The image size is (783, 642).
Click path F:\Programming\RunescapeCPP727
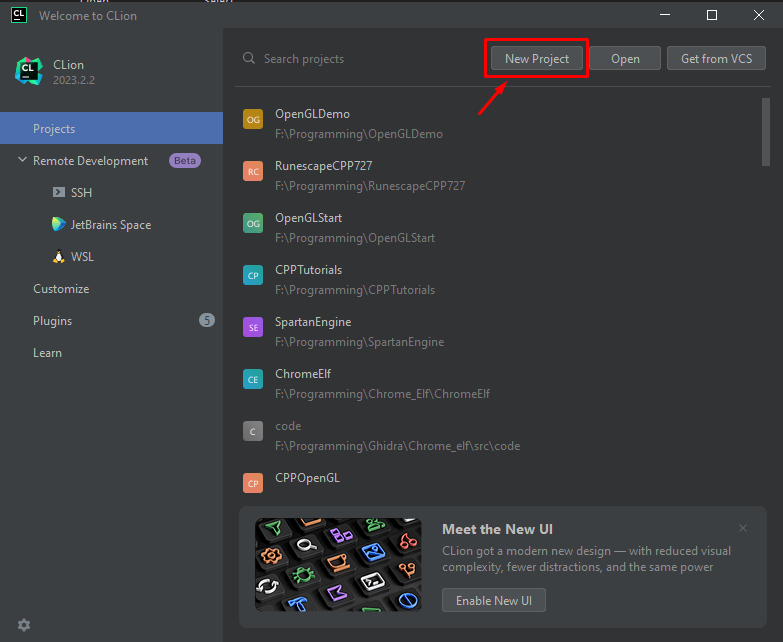(x=370, y=186)
